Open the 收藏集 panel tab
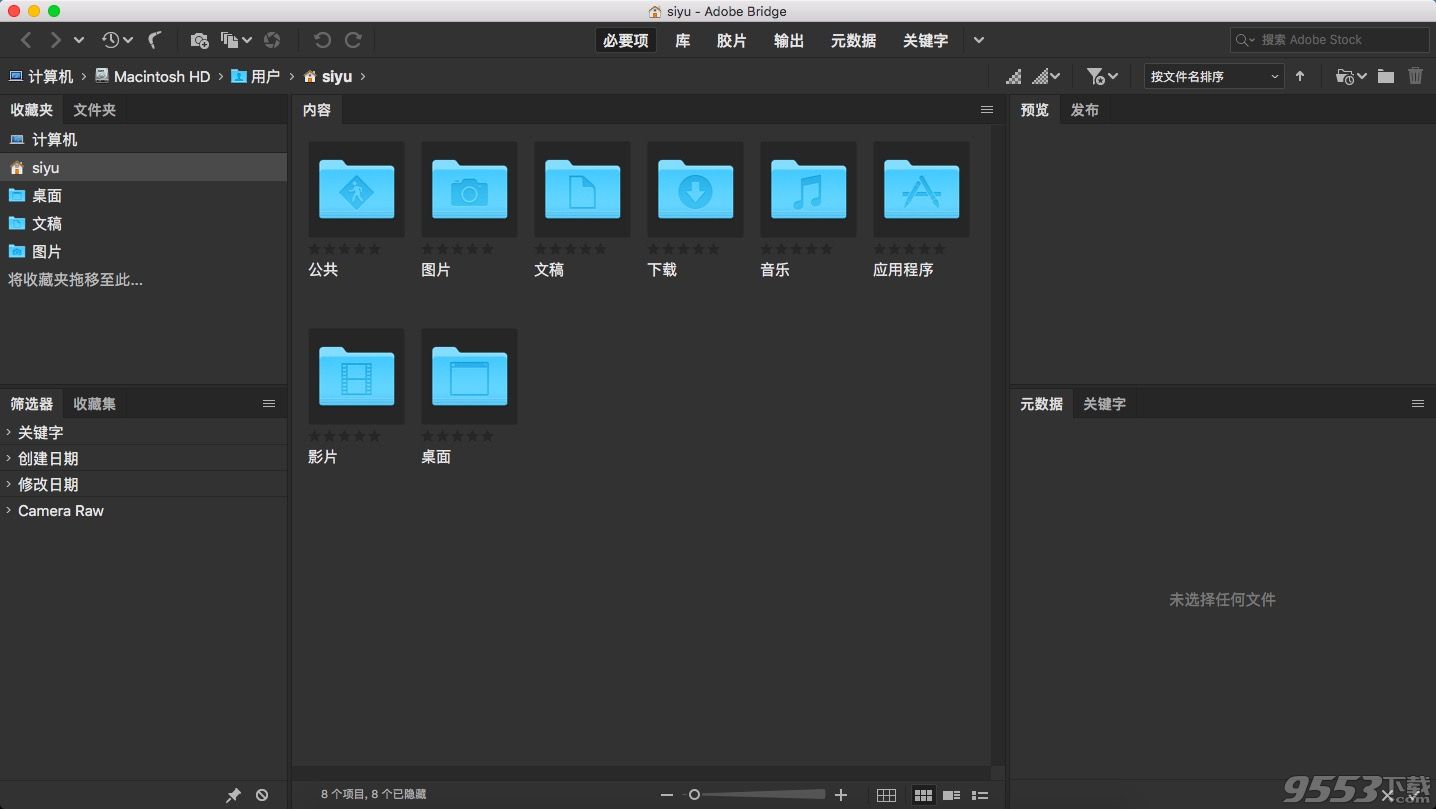The width and height of the screenshot is (1436, 809). coord(95,404)
